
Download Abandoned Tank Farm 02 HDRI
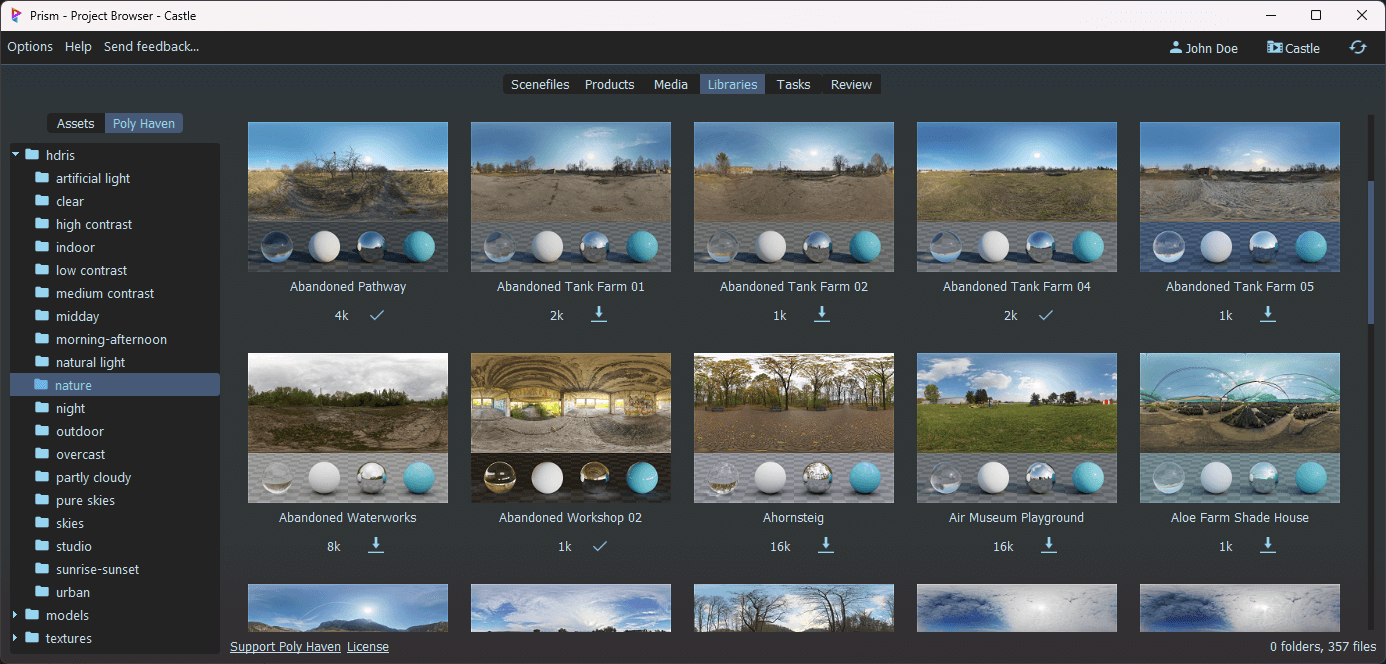[x=822, y=314]
